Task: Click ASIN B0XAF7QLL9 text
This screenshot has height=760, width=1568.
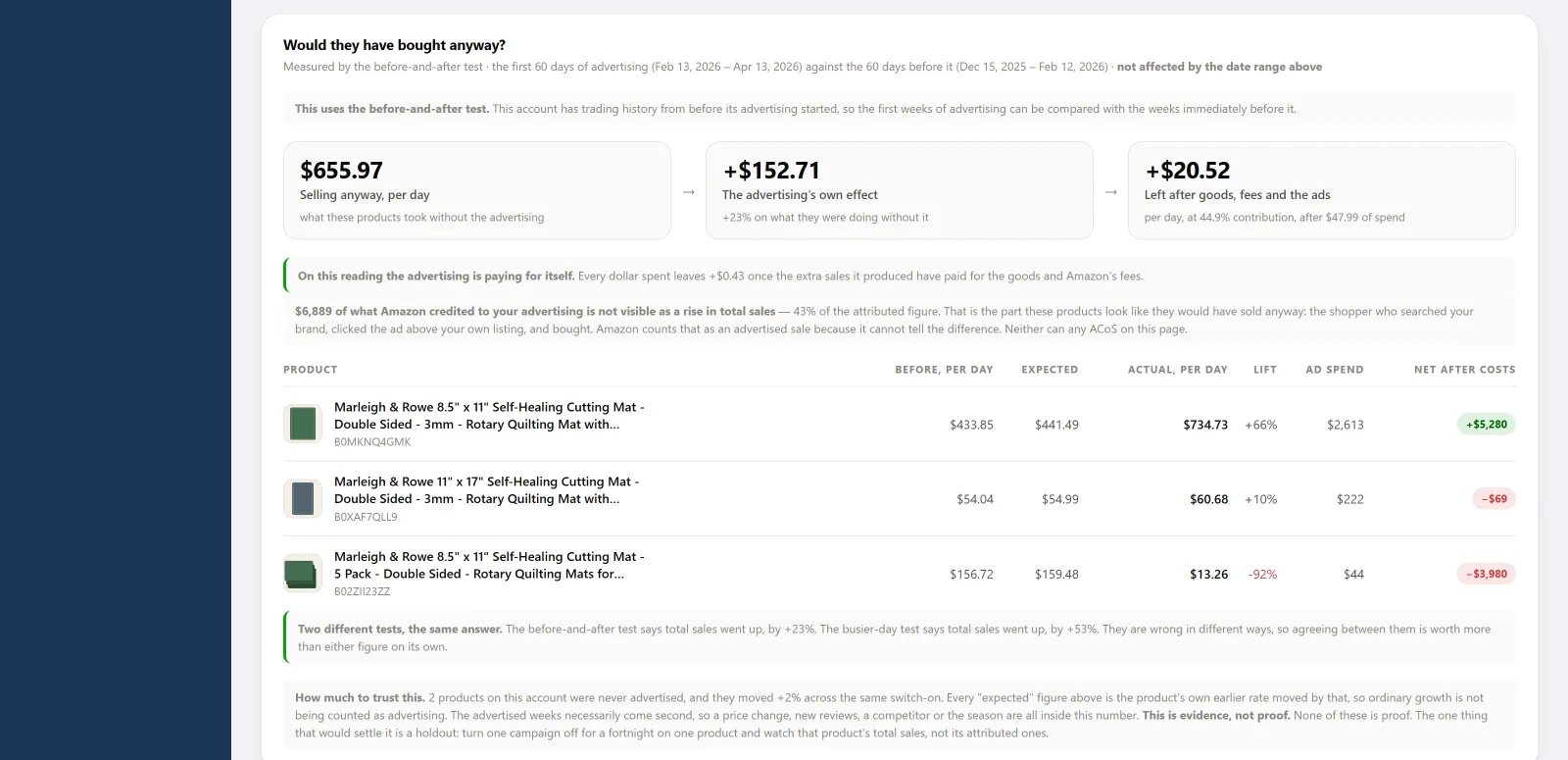Action: 366,517
